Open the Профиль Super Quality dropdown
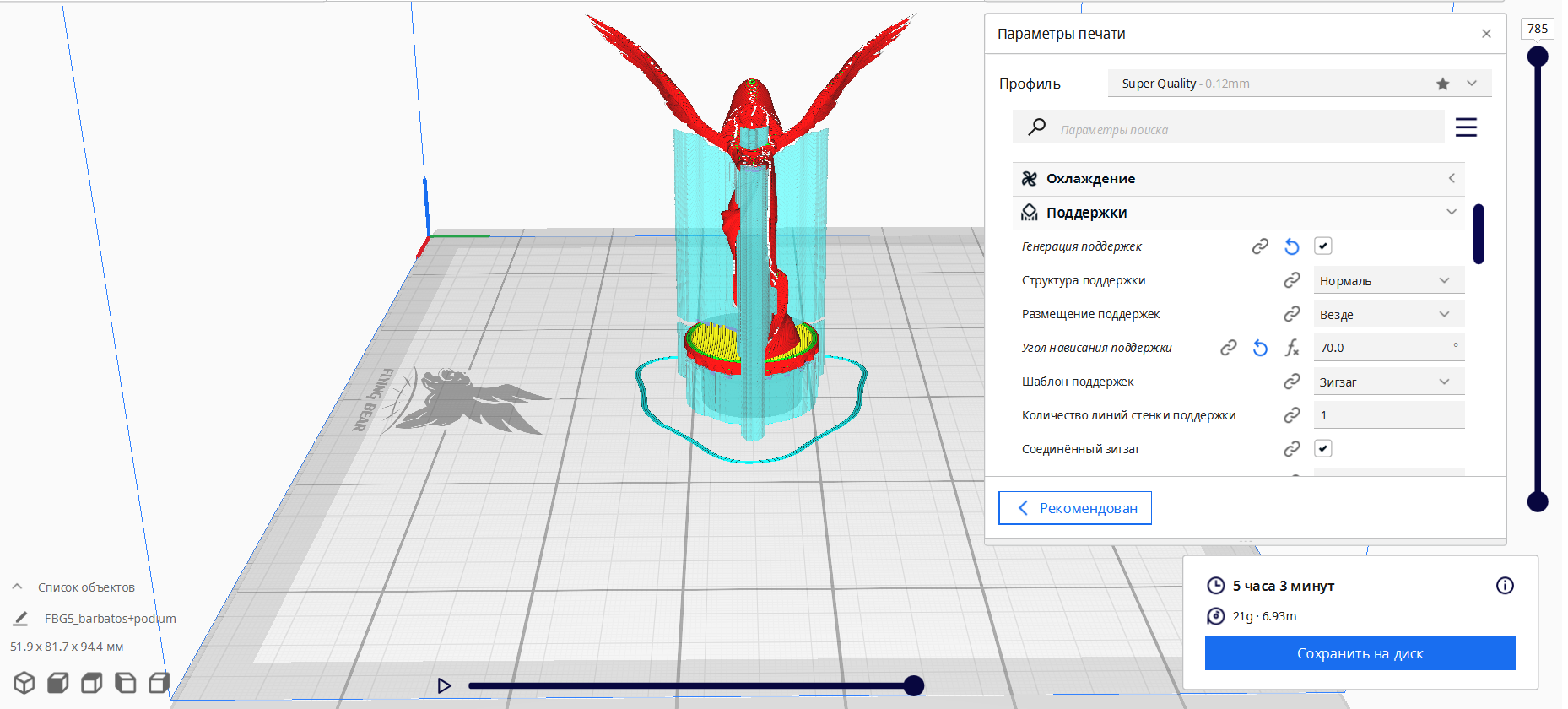 (x=1300, y=84)
